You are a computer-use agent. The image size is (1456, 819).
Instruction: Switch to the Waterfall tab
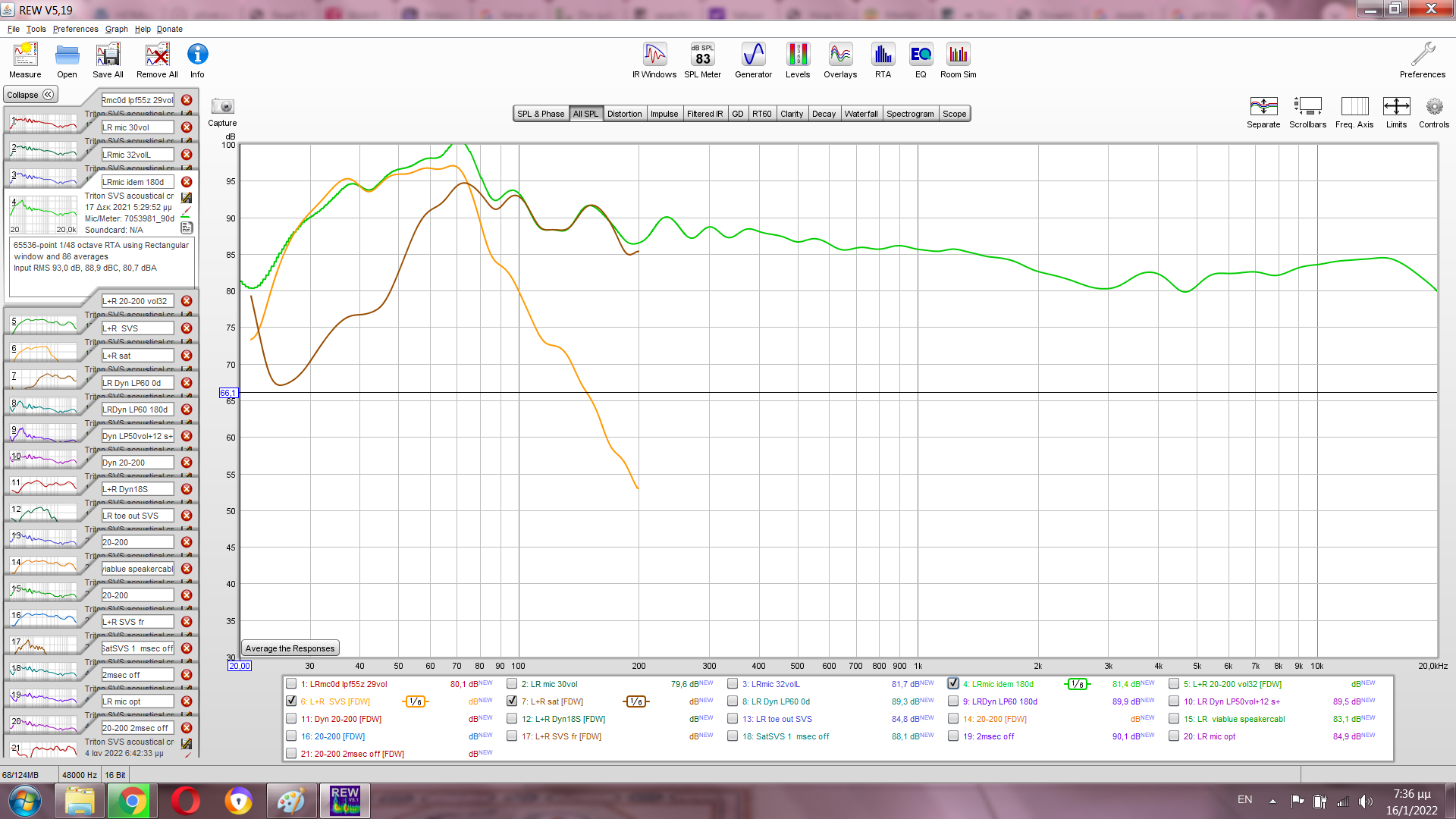[861, 114]
